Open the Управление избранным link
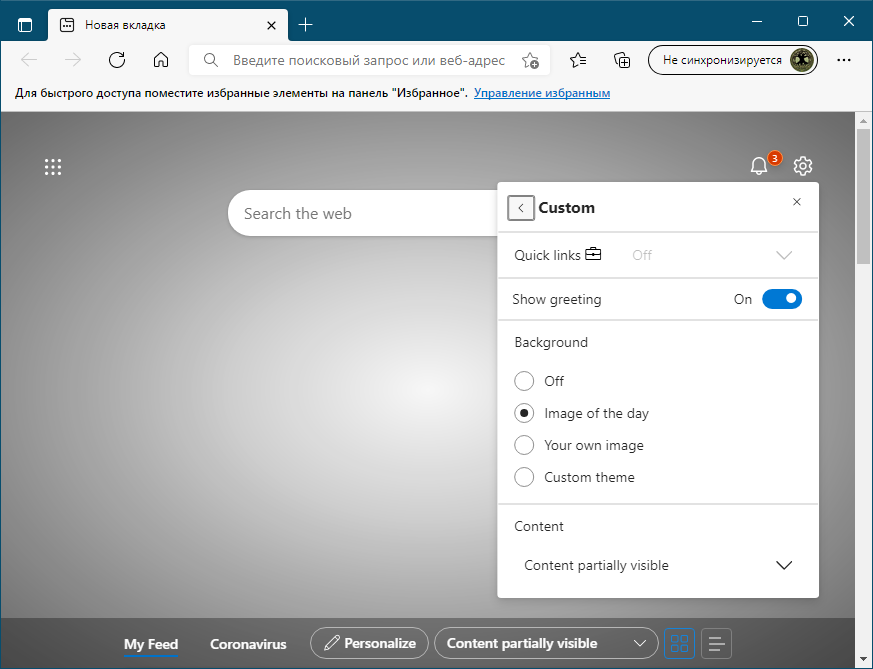This screenshot has width=873, height=669. [542, 93]
